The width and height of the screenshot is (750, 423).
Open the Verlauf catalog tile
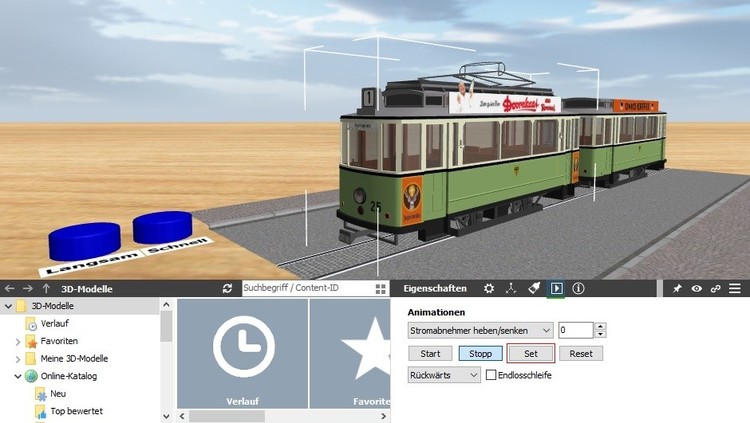(x=243, y=354)
